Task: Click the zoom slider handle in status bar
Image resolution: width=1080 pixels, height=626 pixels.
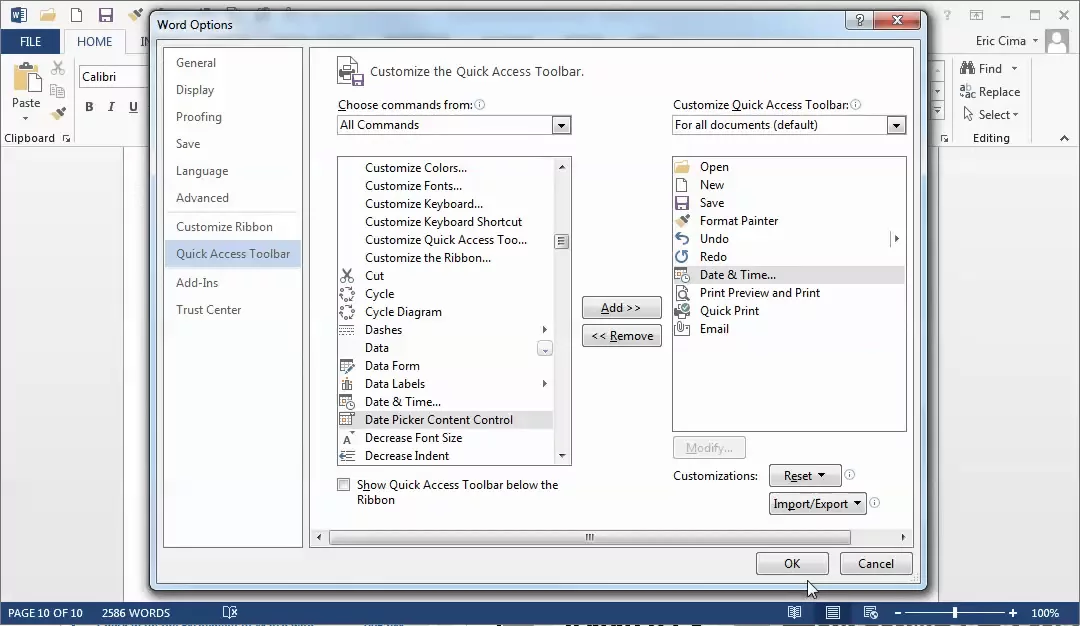Action: pos(955,612)
